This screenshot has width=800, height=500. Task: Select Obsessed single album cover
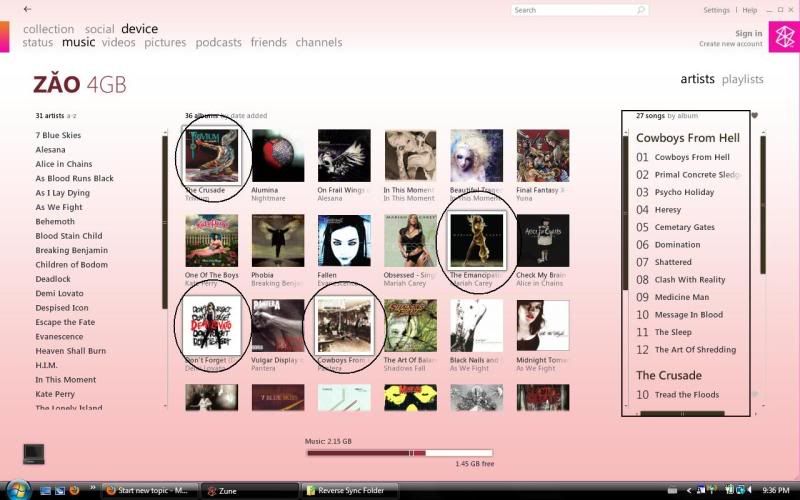(x=411, y=240)
